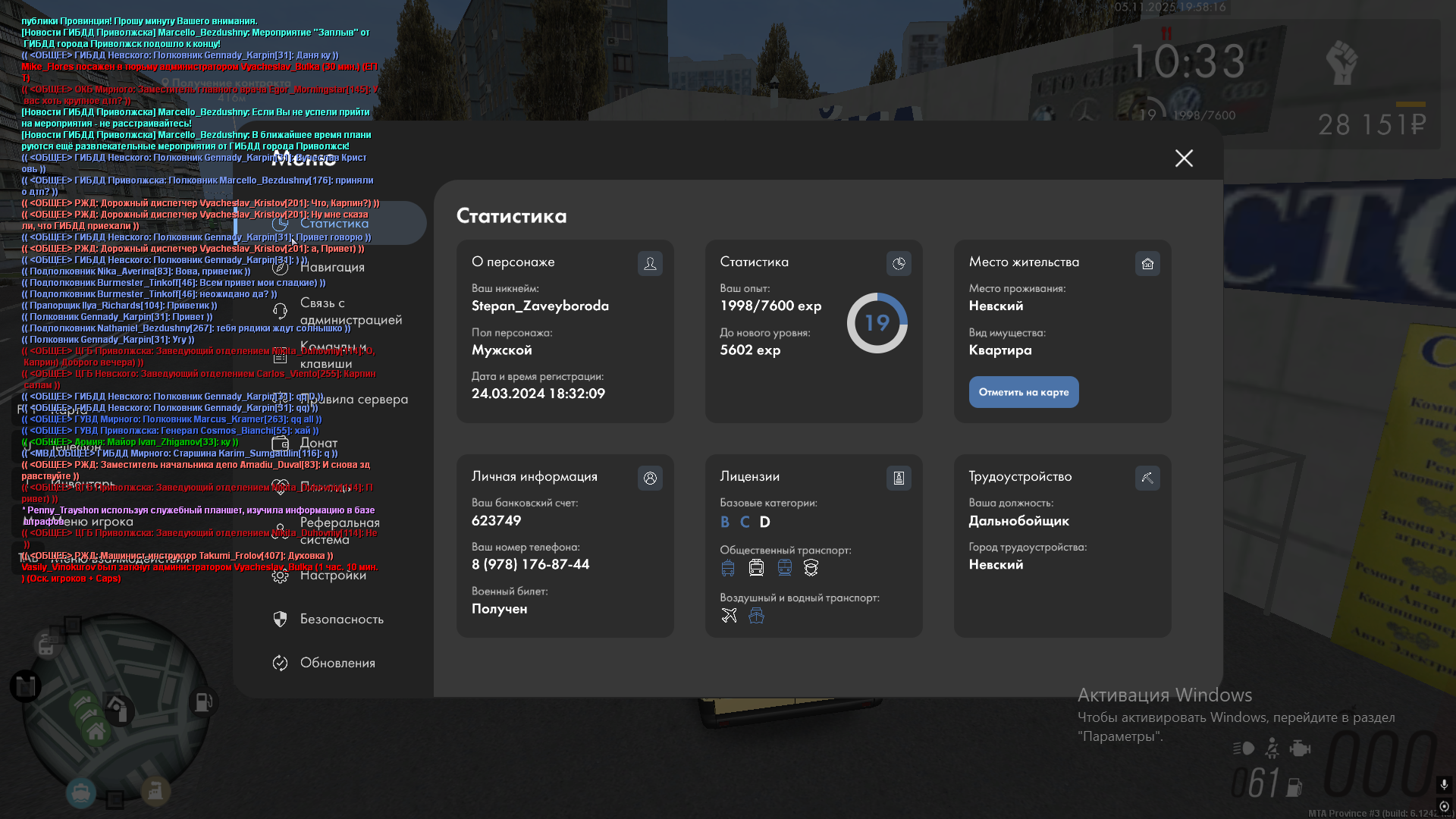Click the character profile icon in О персонаже
The width and height of the screenshot is (1456, 819).
650,263
